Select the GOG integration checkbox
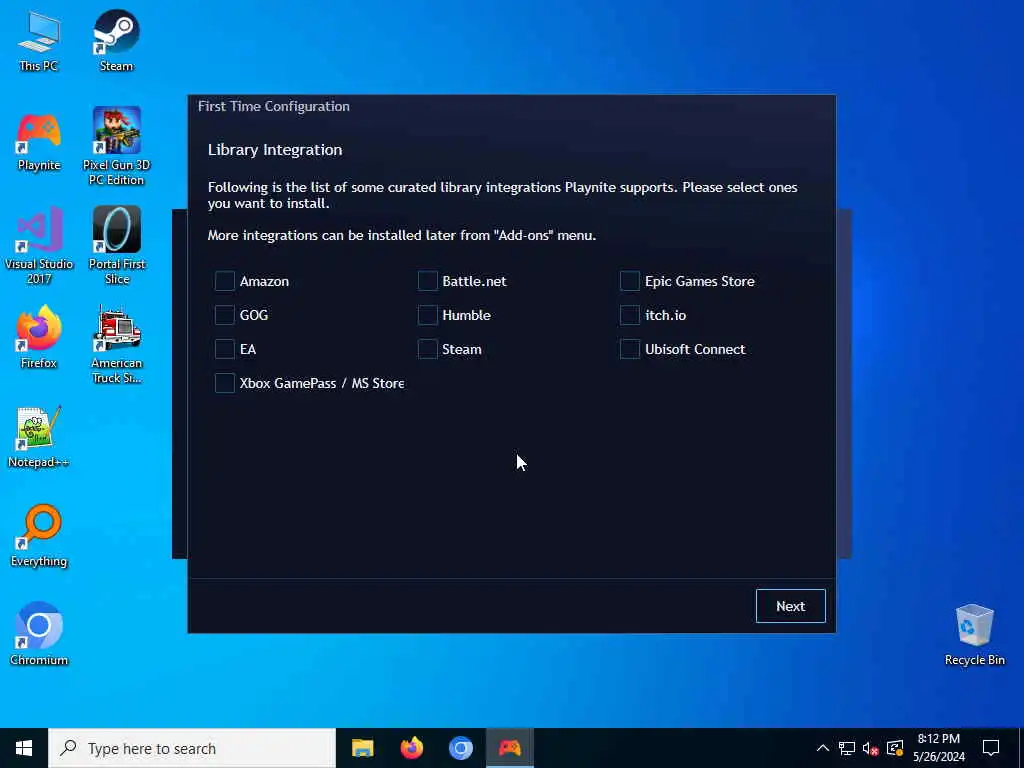The image size is (1024, 768). pos(225,315)
